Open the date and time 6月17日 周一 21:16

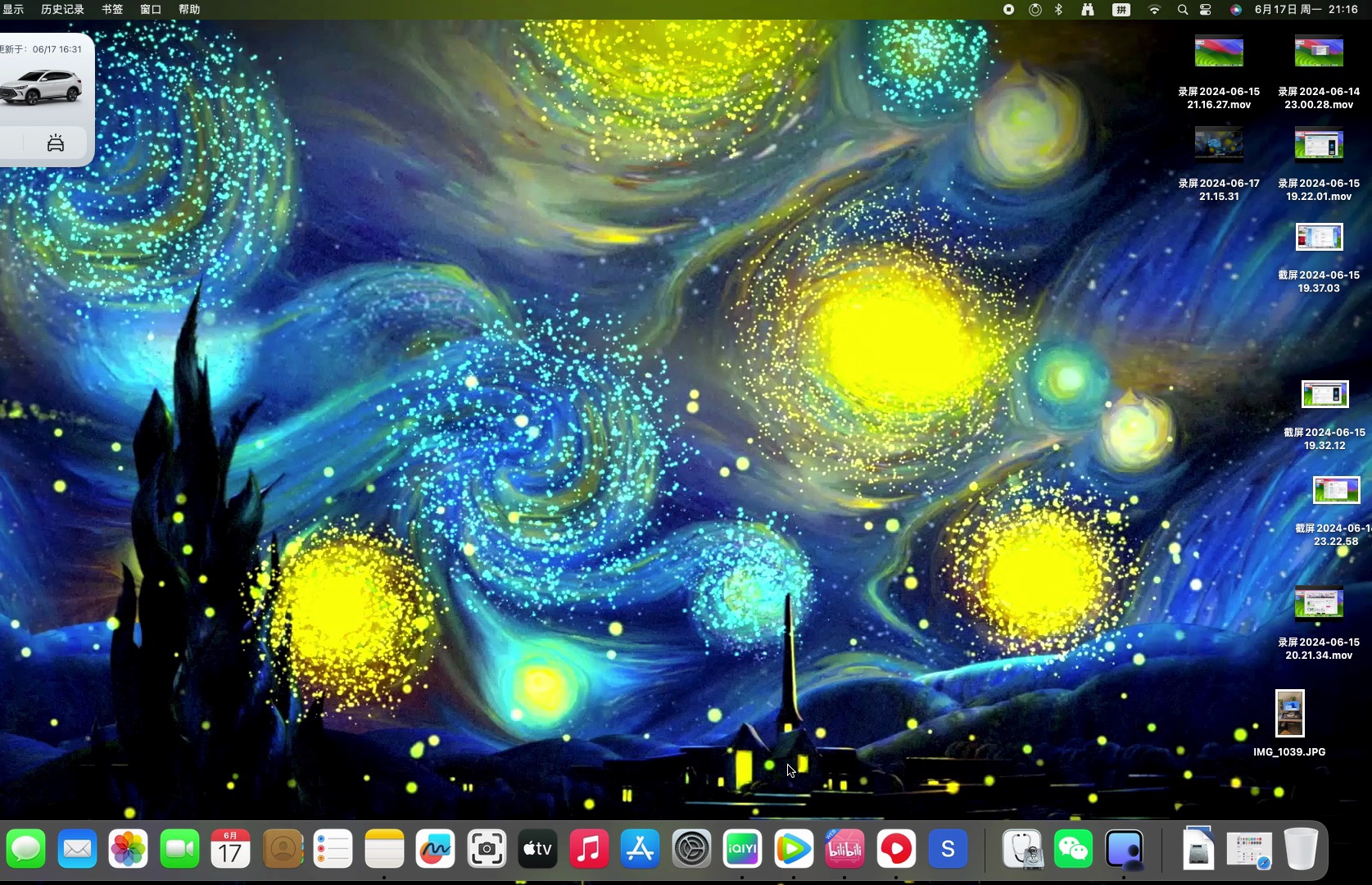tap(1306, 9)
